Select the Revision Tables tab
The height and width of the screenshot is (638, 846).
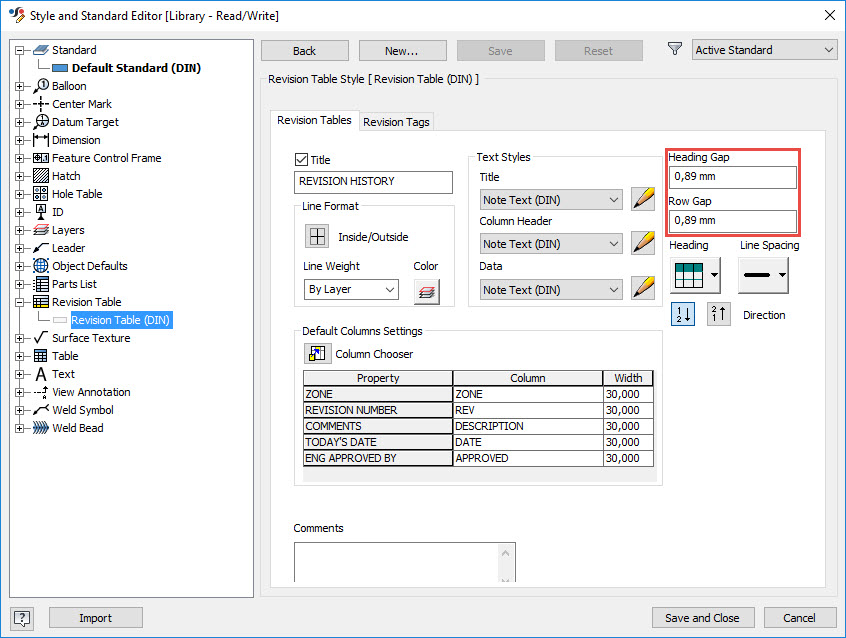coord(315,120)
